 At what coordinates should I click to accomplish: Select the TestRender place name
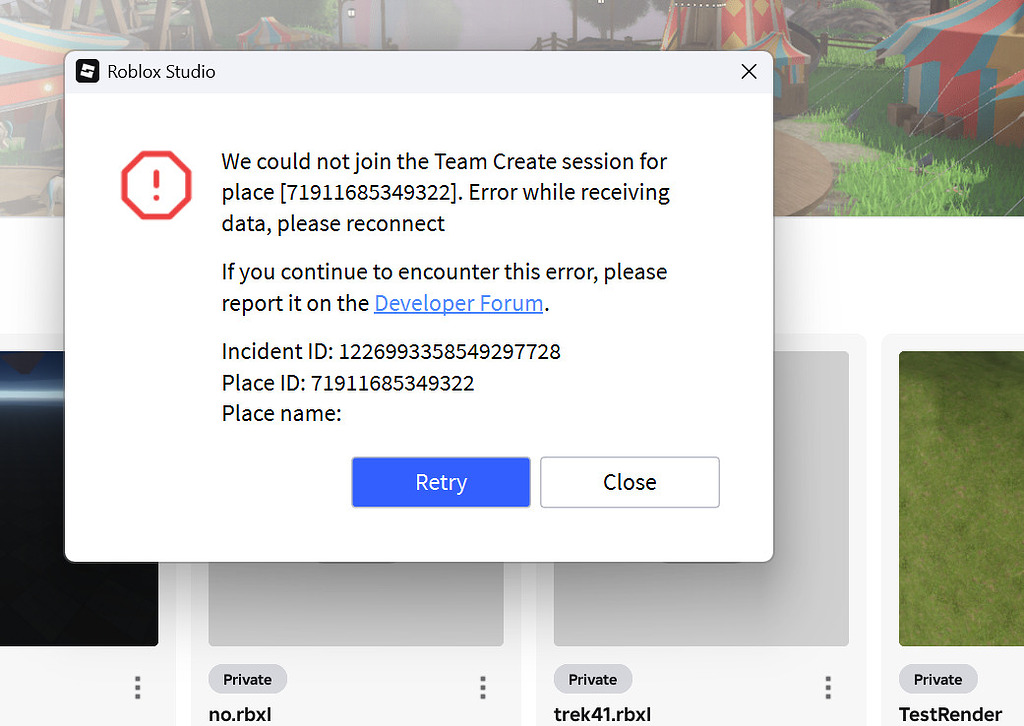950,714
